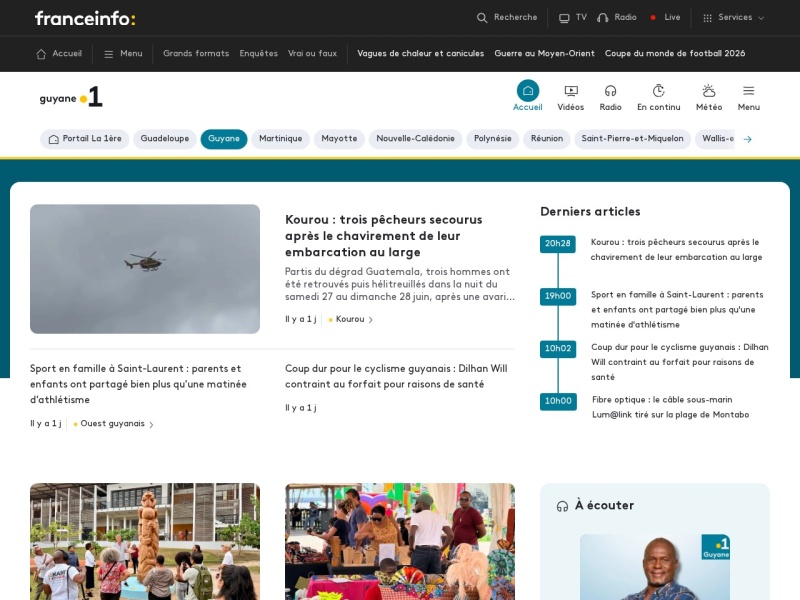This screenshot has width=800, height=600.
Task: Click the red Live dot
Action: [x=653, y=17]
